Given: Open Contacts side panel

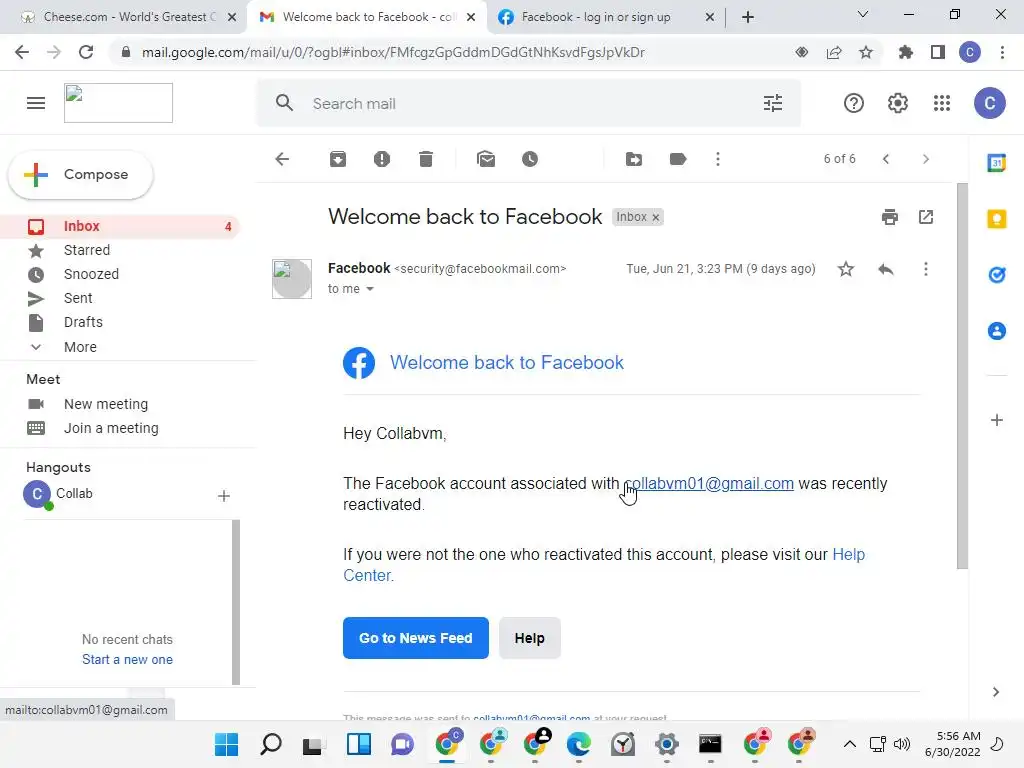Looking at the screenshot, I should click(997, 331).
